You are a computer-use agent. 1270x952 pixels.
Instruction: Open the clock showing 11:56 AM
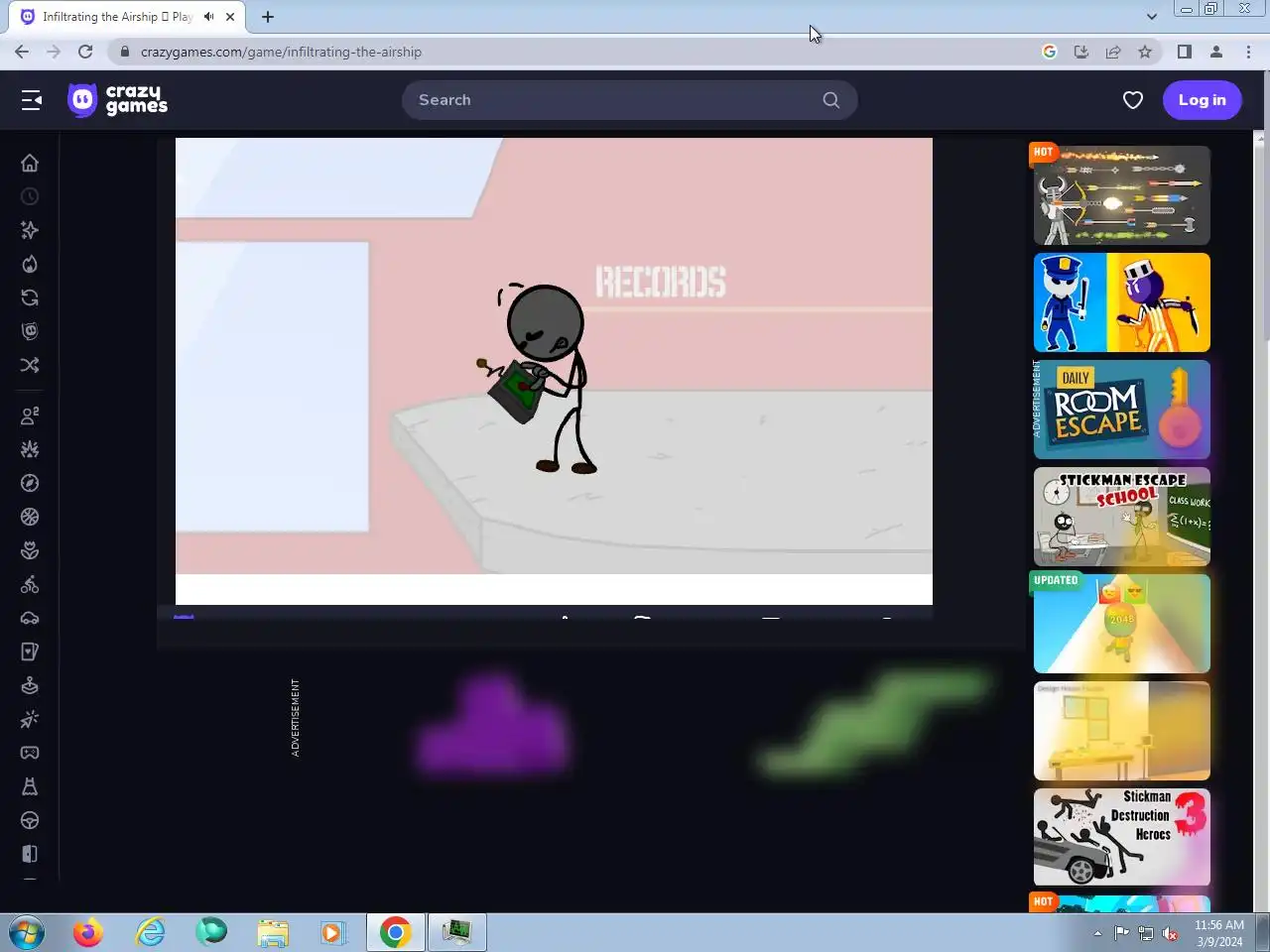[x=1219, y=933]
